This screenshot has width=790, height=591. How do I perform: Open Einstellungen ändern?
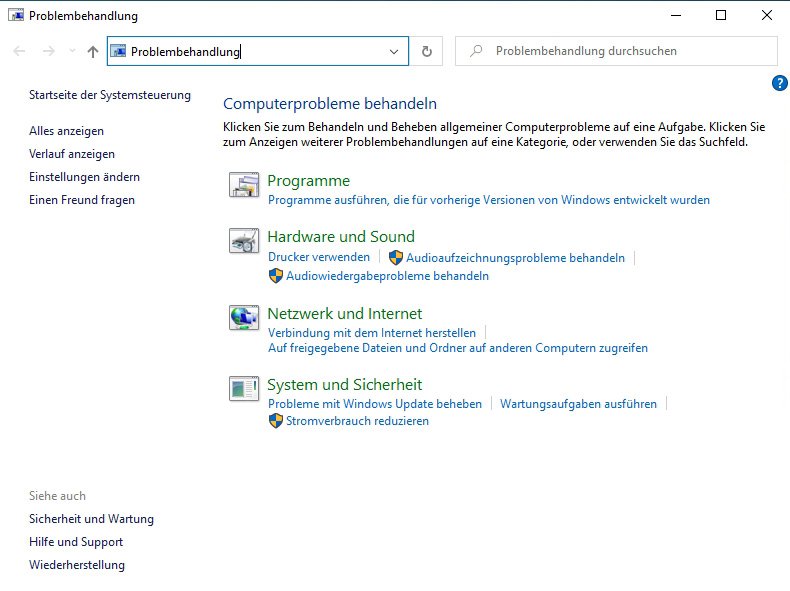[x=84, y=177]
